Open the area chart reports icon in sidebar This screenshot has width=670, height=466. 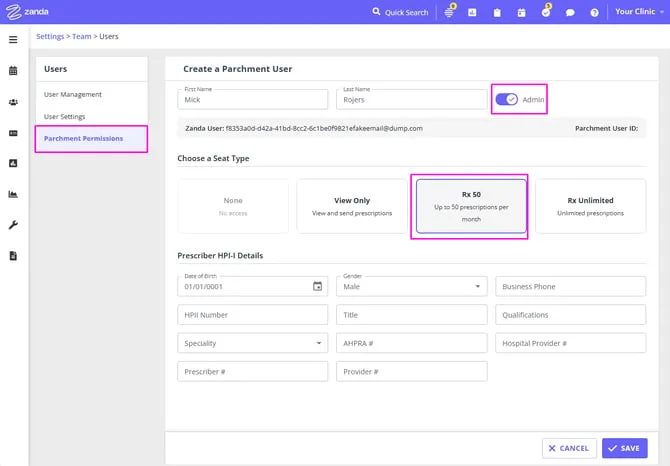tap(13, 194)
